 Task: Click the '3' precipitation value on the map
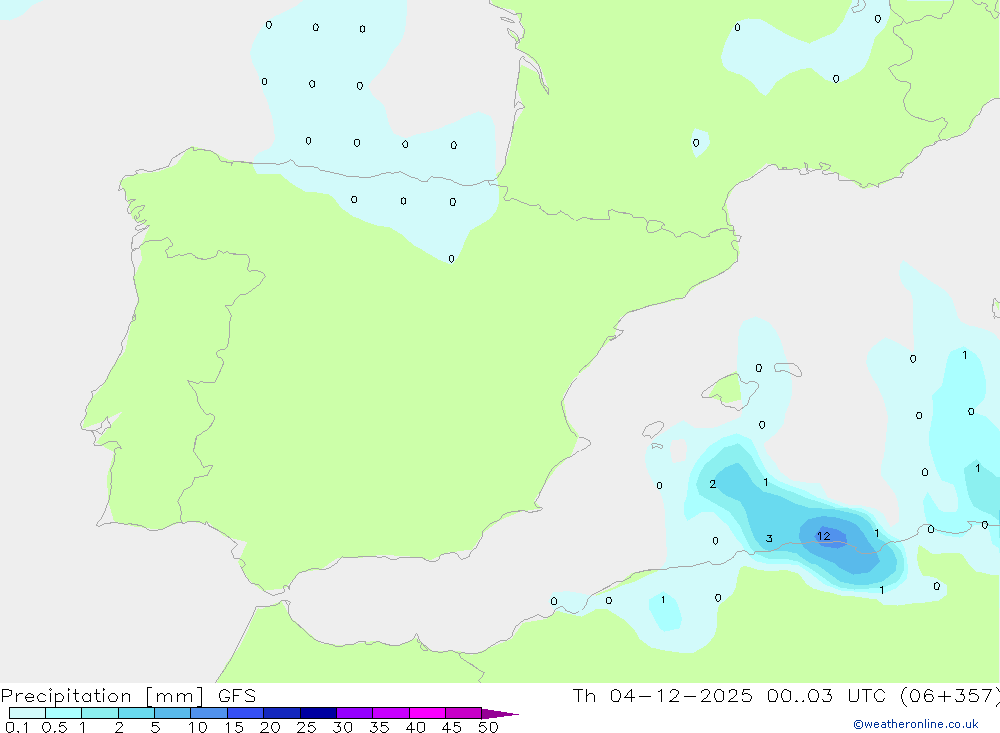(769, 538)
